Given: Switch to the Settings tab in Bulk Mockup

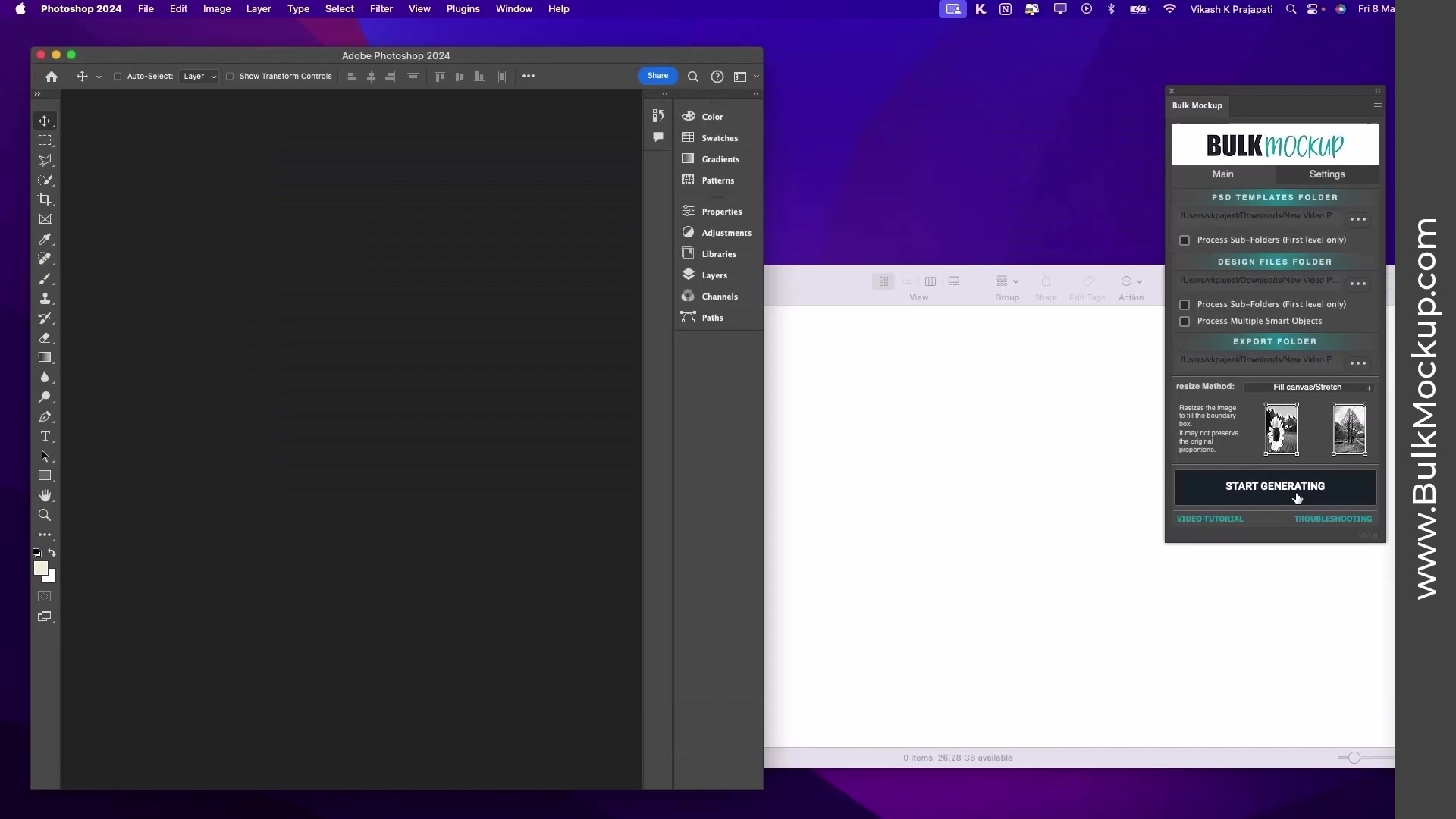Looking at the screenshot, I should coord(1327,174).
